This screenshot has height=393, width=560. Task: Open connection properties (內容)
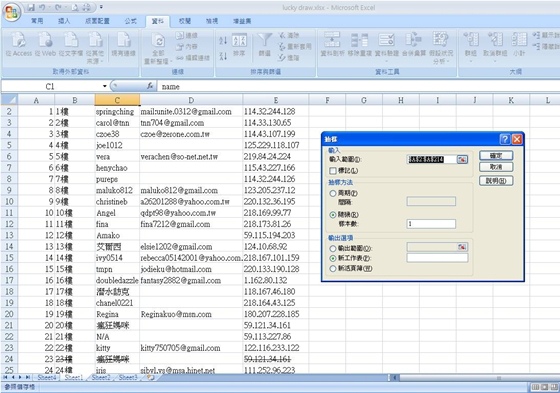[x=186, y=46]
